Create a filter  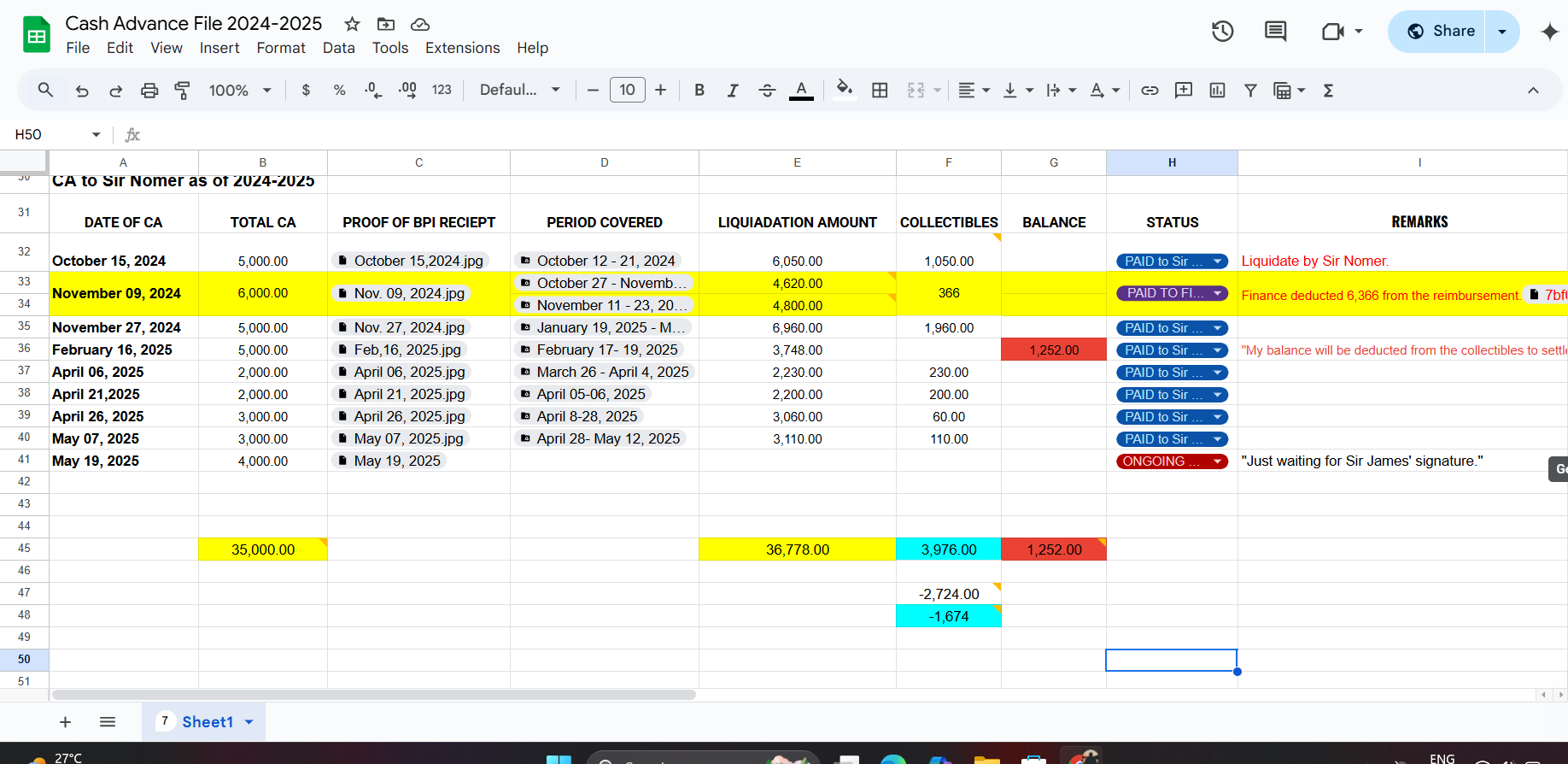(x=1250, y=90)
